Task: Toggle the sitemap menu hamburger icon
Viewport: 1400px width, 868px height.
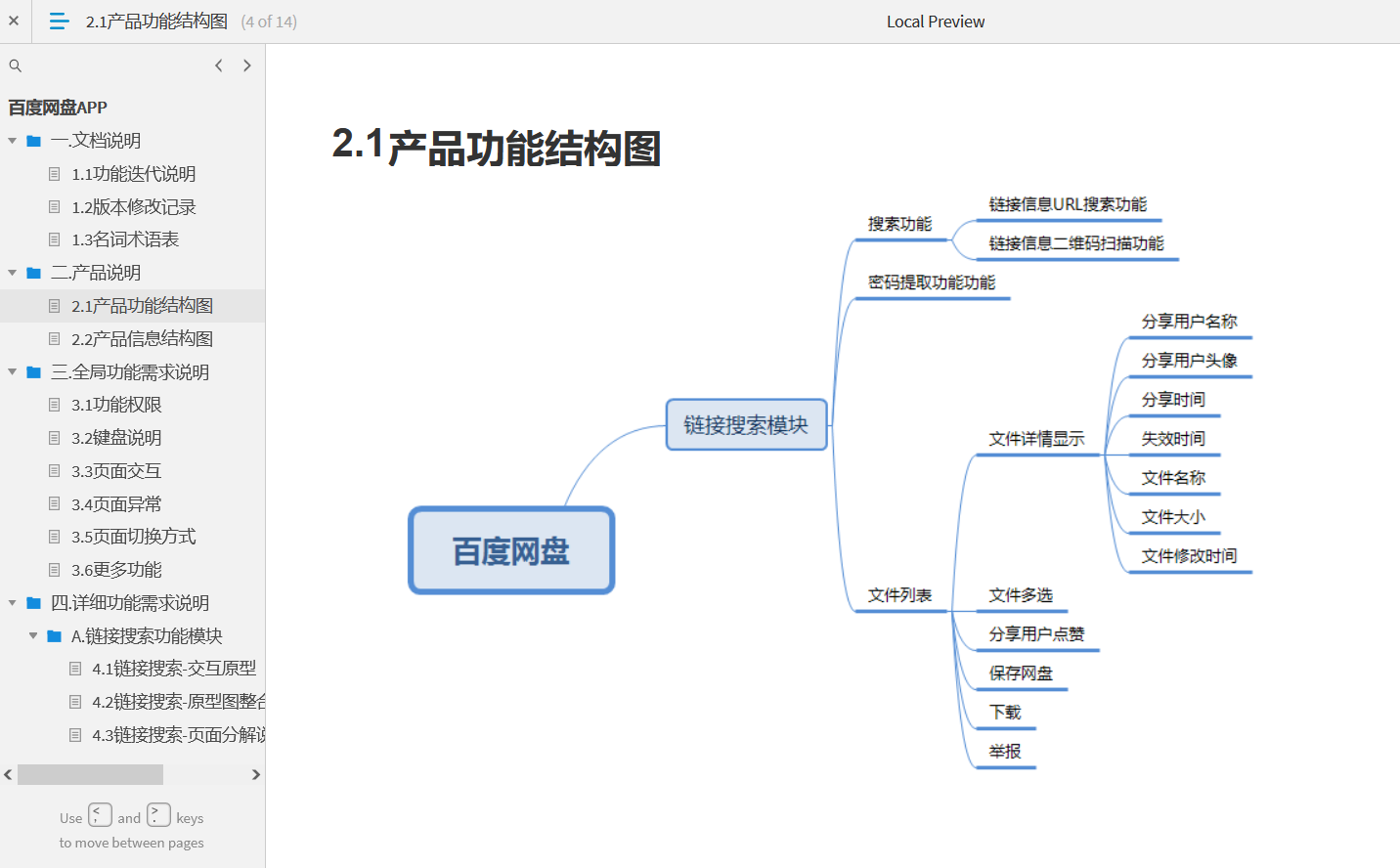Action: [59, 21]
